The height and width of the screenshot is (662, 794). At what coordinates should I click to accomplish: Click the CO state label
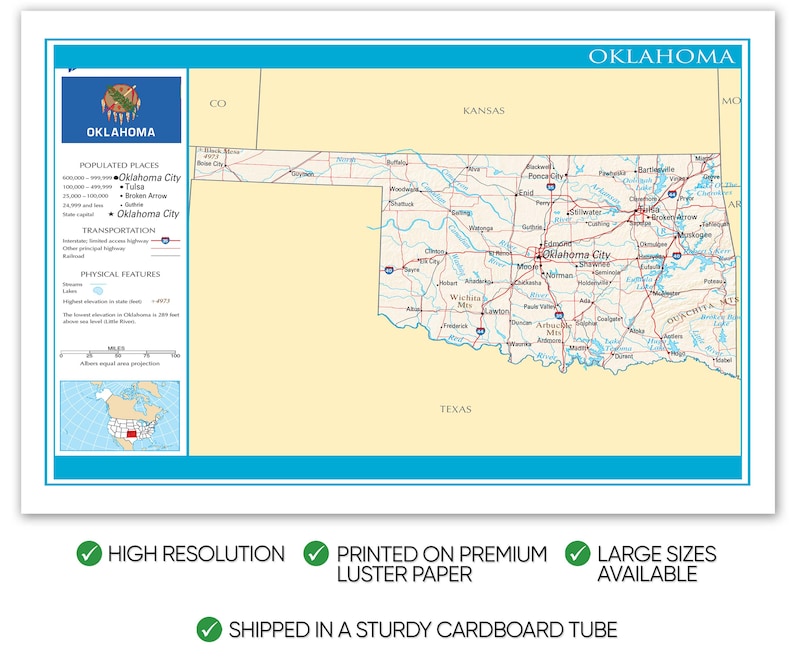218,103
